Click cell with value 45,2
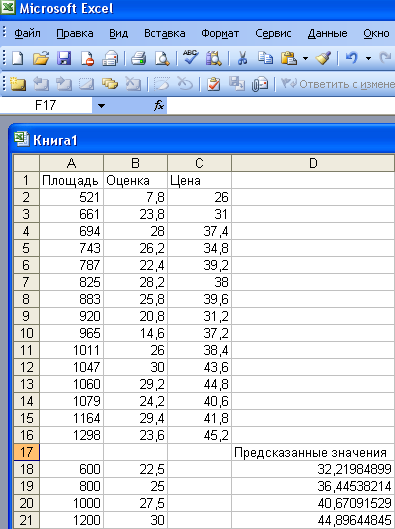The image size is (395, 529). pyautogui.click(x=199, y=435)
